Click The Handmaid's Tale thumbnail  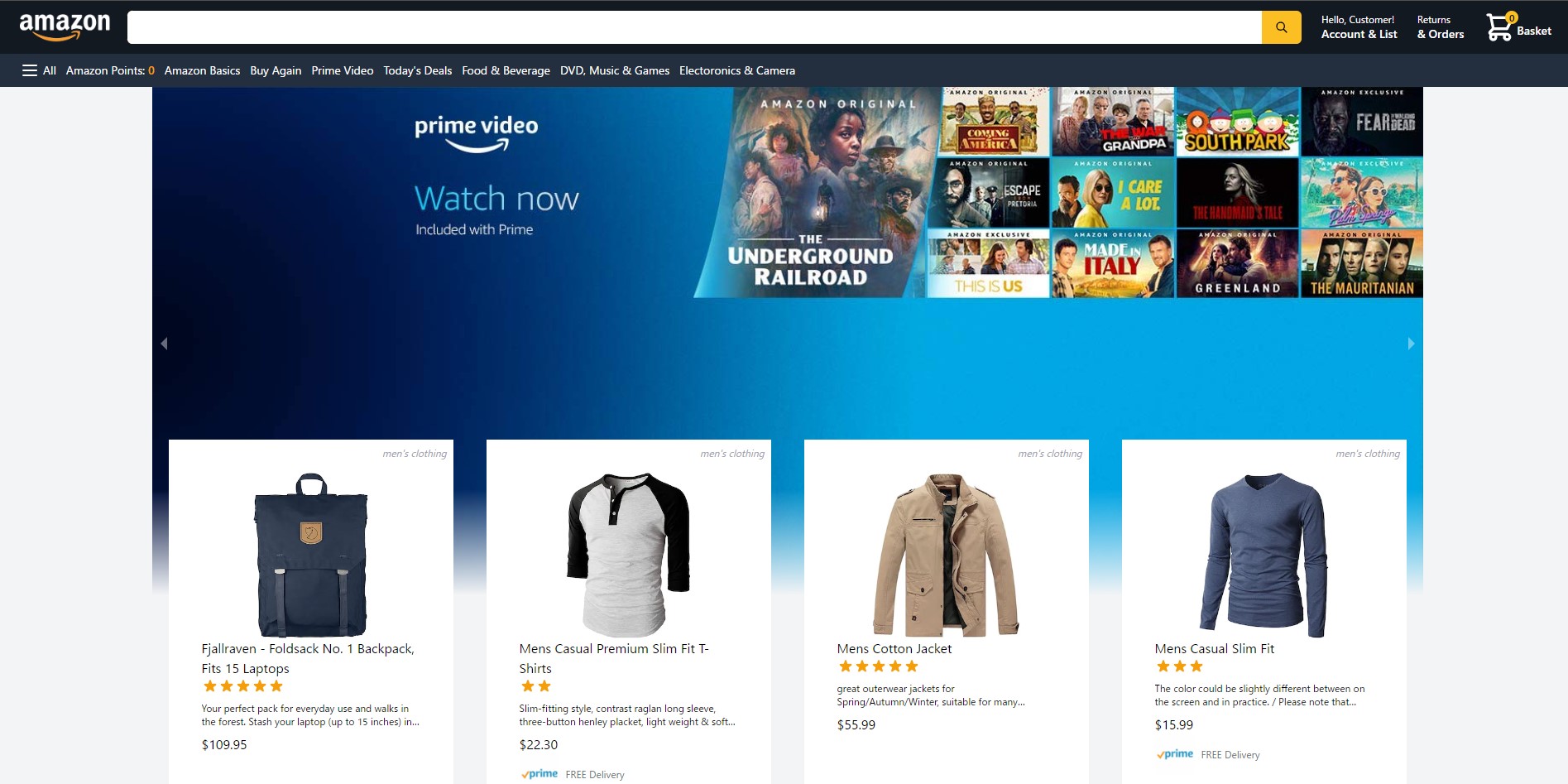(1238, 193)
